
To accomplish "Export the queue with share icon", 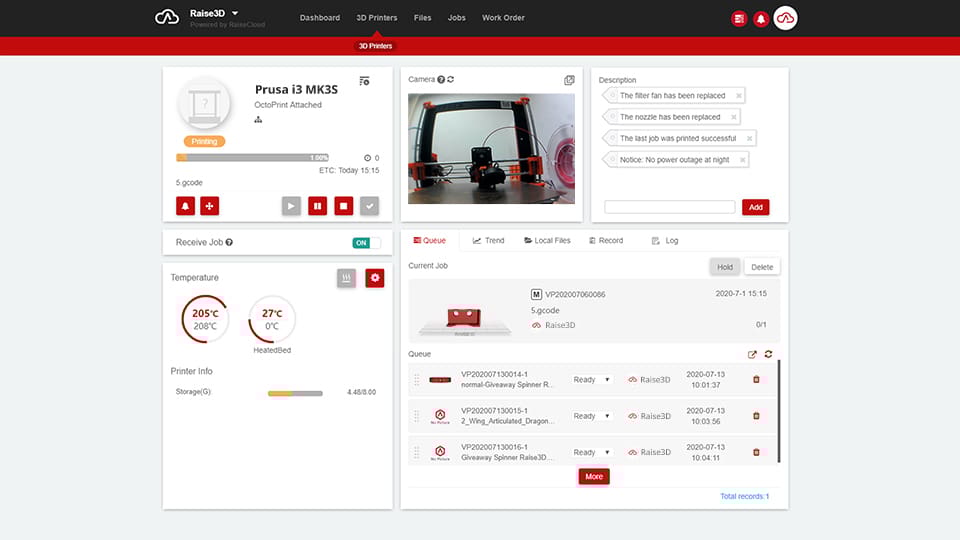I will tap(752, 354).
